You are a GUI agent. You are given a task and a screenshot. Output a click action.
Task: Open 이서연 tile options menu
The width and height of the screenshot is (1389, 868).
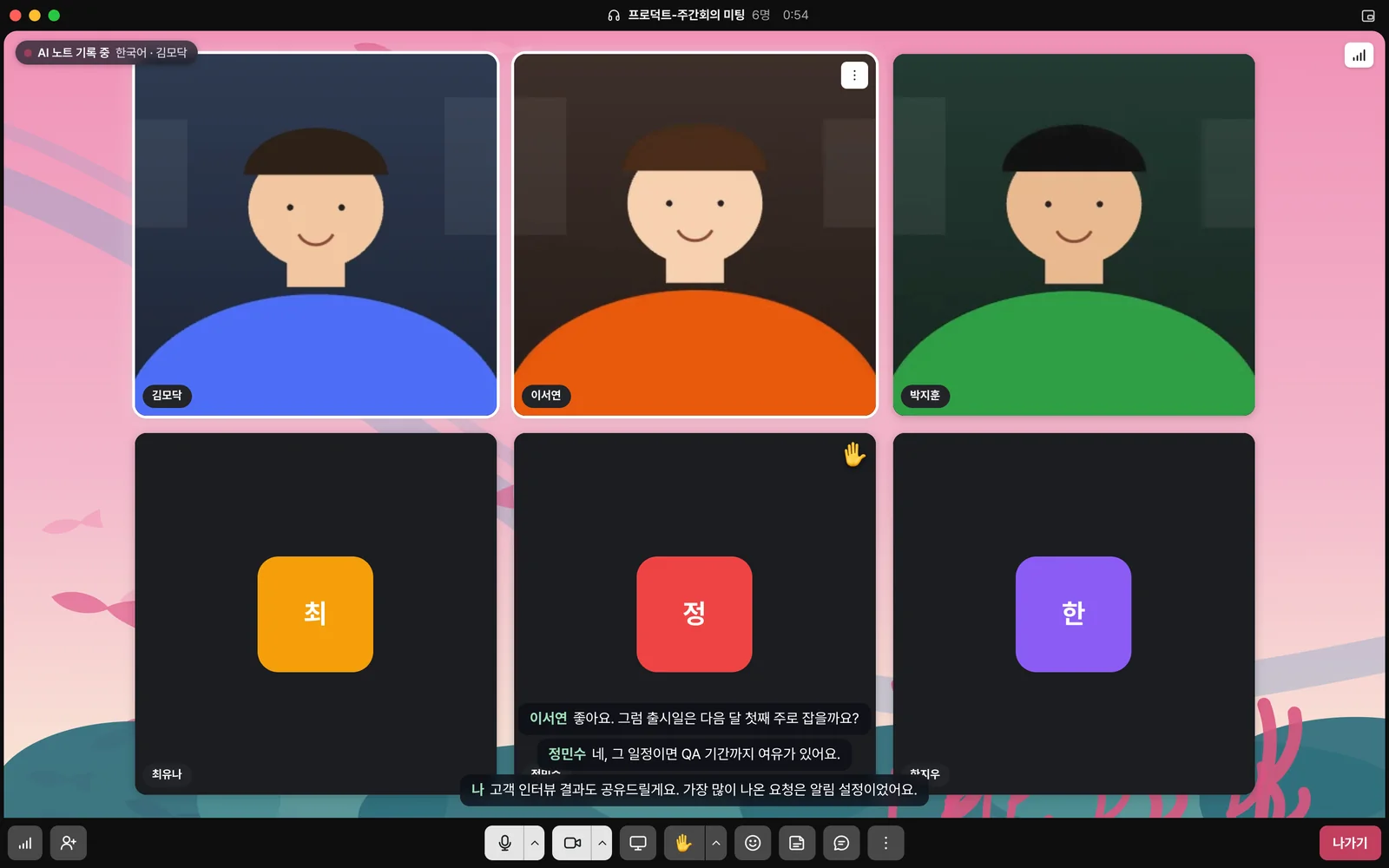point(854,76)
